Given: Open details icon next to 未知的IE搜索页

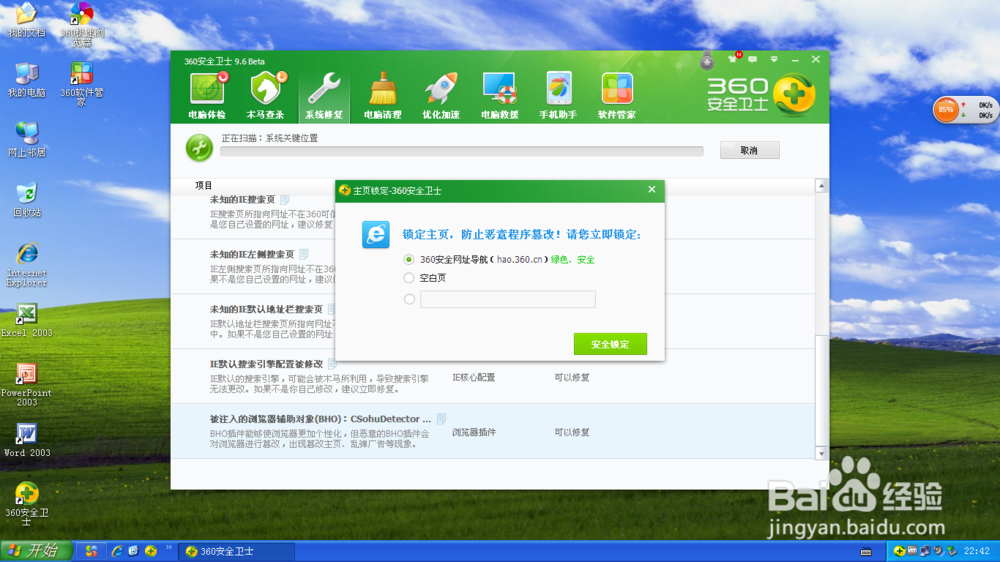Looking at the screenshot, I should (x=284, y=200).
